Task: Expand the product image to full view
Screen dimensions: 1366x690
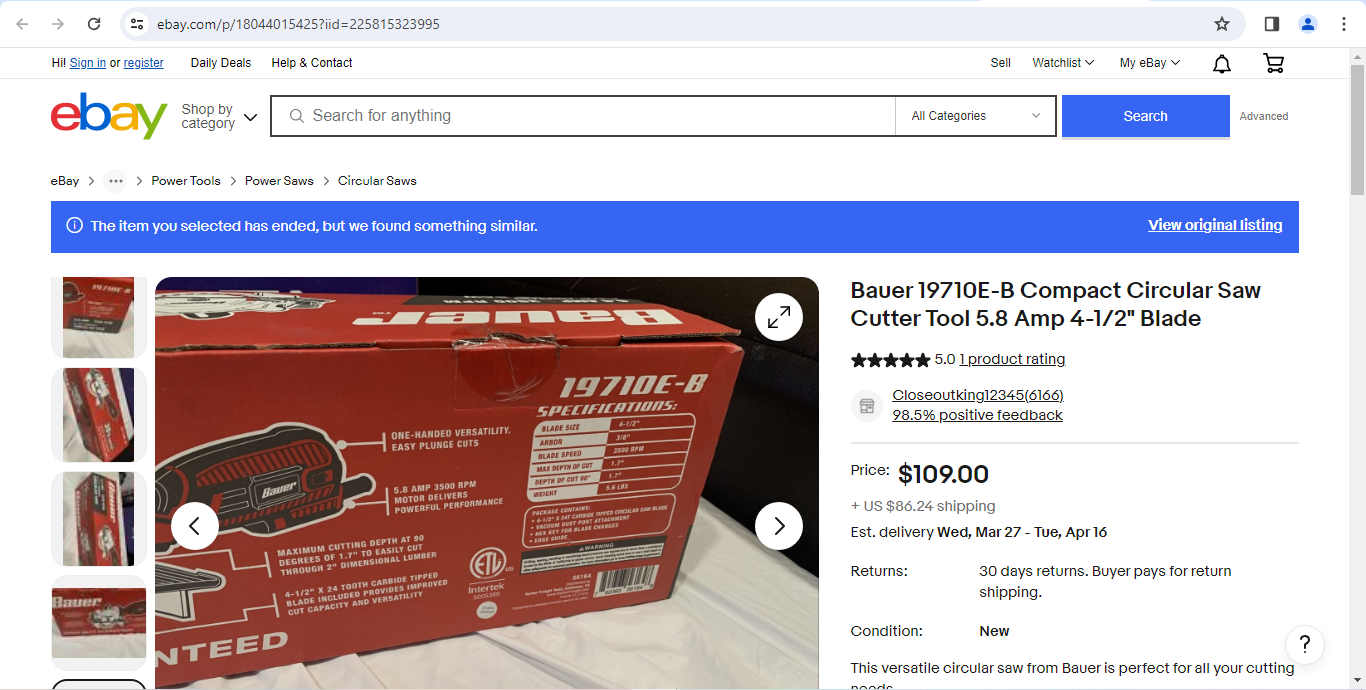Action: click(x=779, y=317)
